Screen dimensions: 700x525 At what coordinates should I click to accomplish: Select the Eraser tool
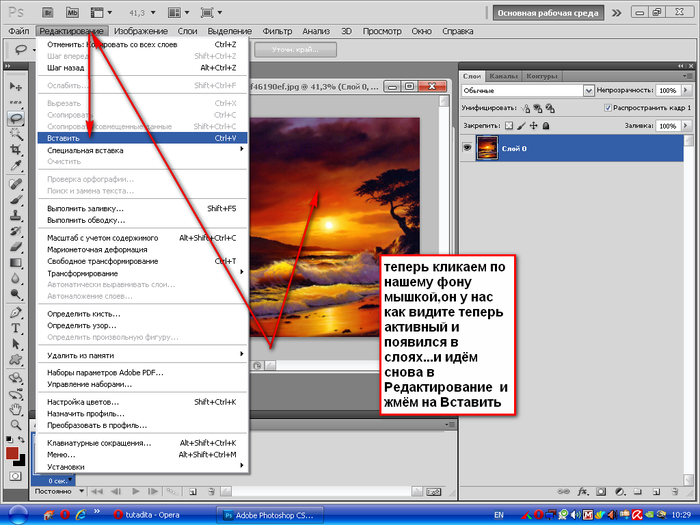16,246
